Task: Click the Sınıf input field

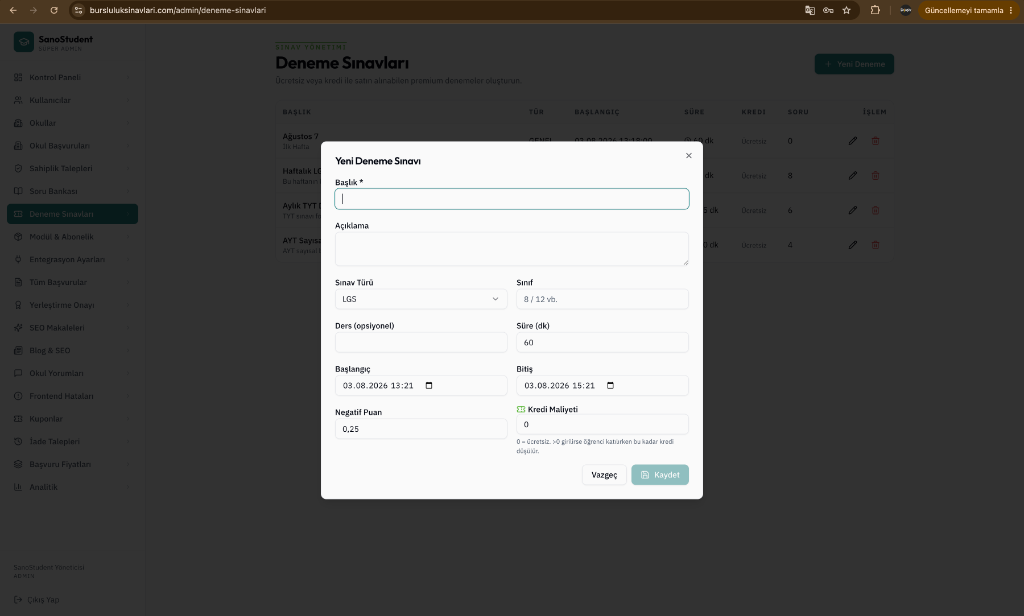Action: [x=602, y=299]
